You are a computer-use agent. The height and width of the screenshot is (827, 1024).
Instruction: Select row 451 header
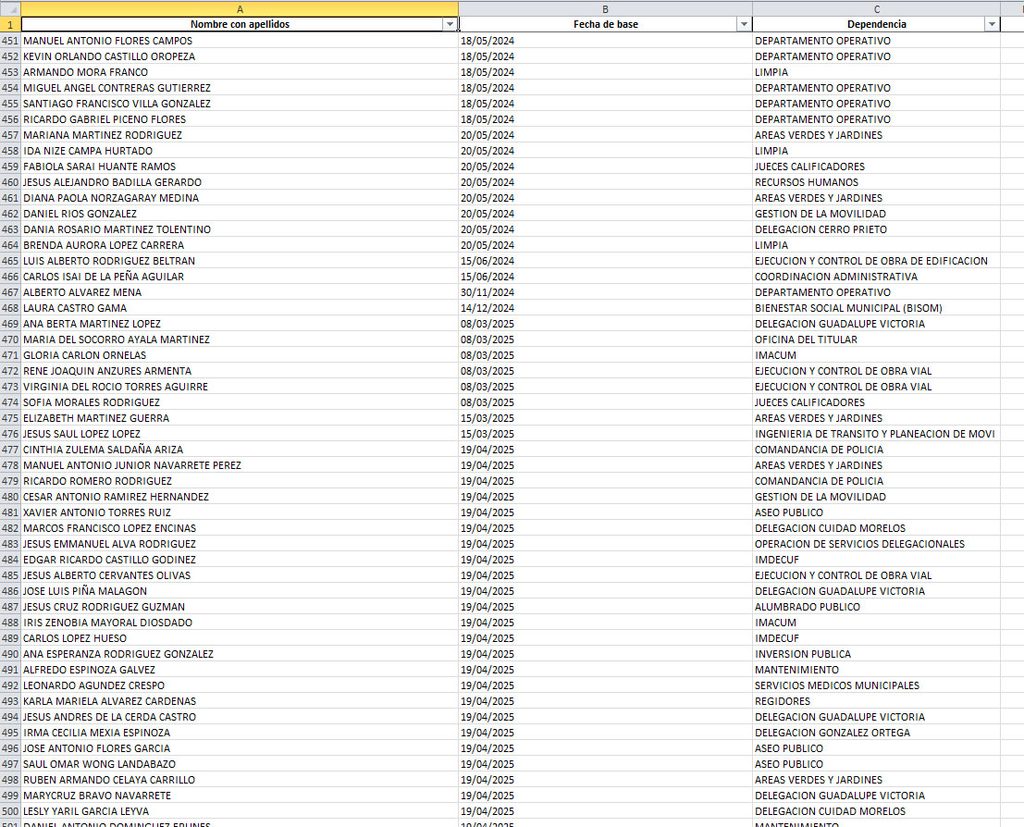click(x=10, y=41)
